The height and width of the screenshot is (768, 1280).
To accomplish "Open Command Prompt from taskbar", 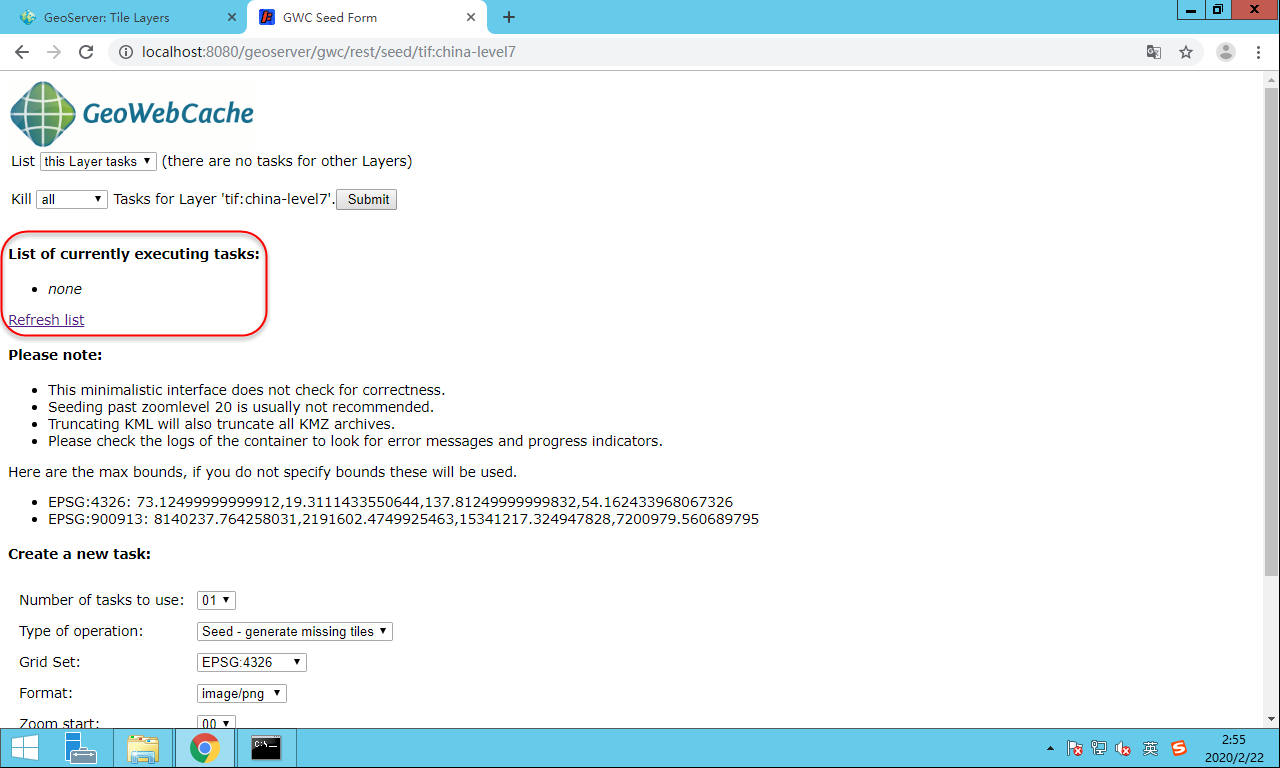I will pyautogui.click(x=266, y=748).
